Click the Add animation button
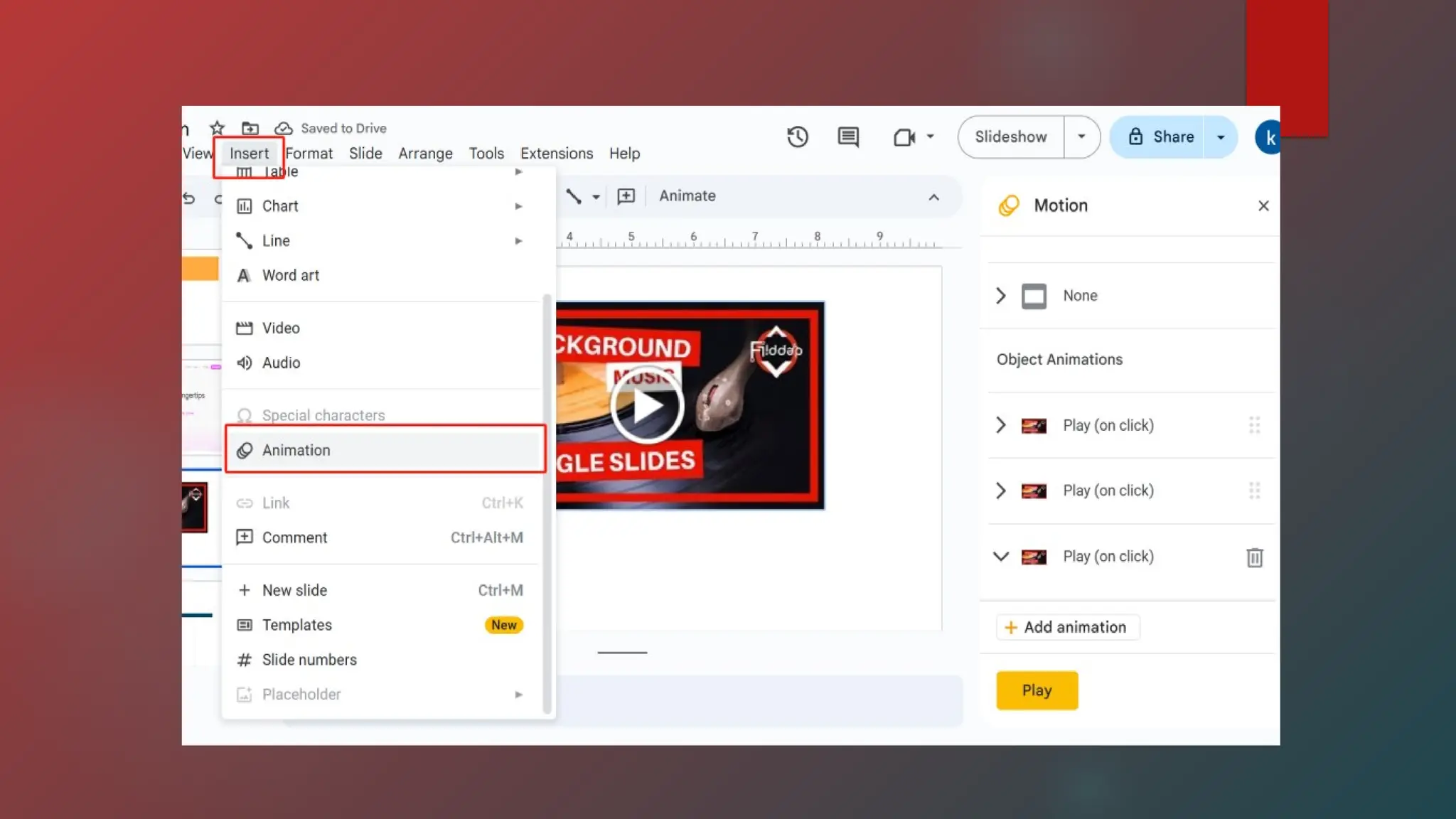This screenshot has width=1456, height=819. (1066, 627)
